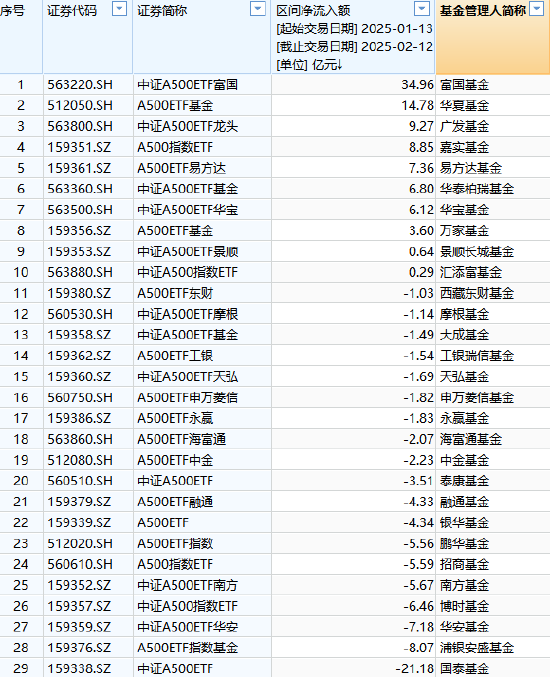Select cell 中证A500ETF南方
Screen dimensions: 550x677
tap(202, 585)
